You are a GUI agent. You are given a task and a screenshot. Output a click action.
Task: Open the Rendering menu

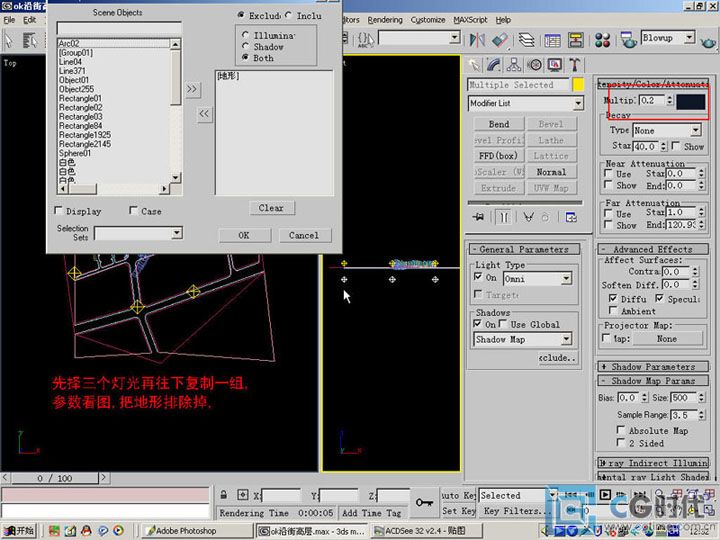pyautogui.click(x=385, y=19)
